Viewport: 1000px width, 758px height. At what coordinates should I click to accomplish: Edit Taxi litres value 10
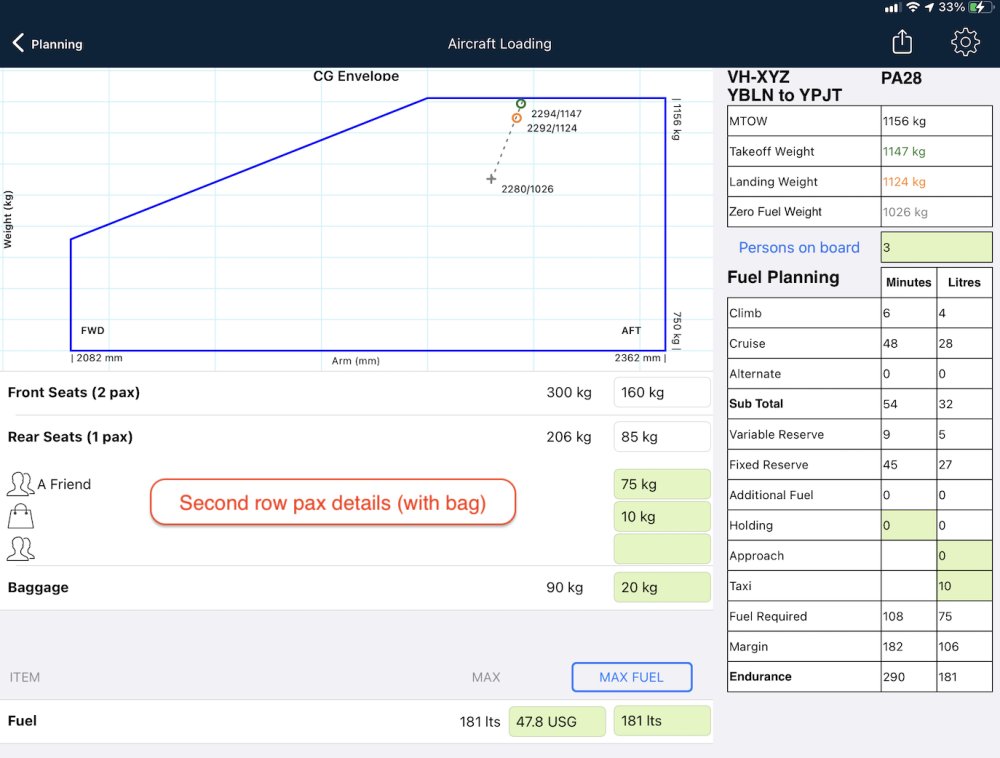click(964, 586)
